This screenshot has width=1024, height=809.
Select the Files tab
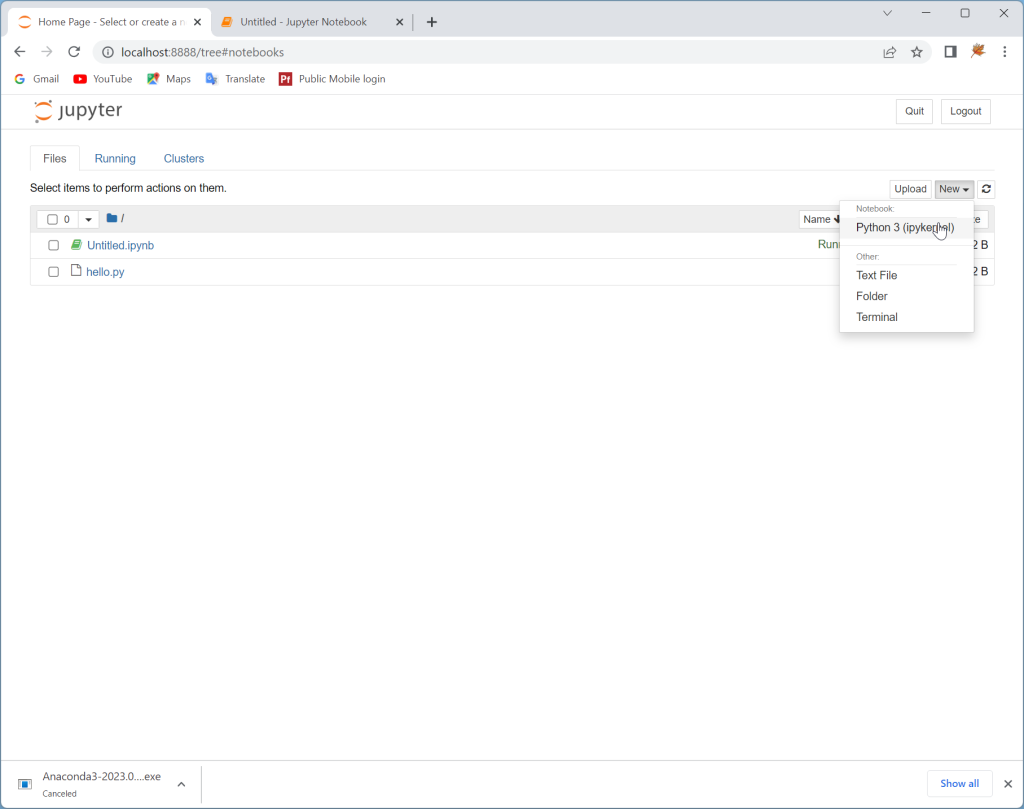coord(55,159)
